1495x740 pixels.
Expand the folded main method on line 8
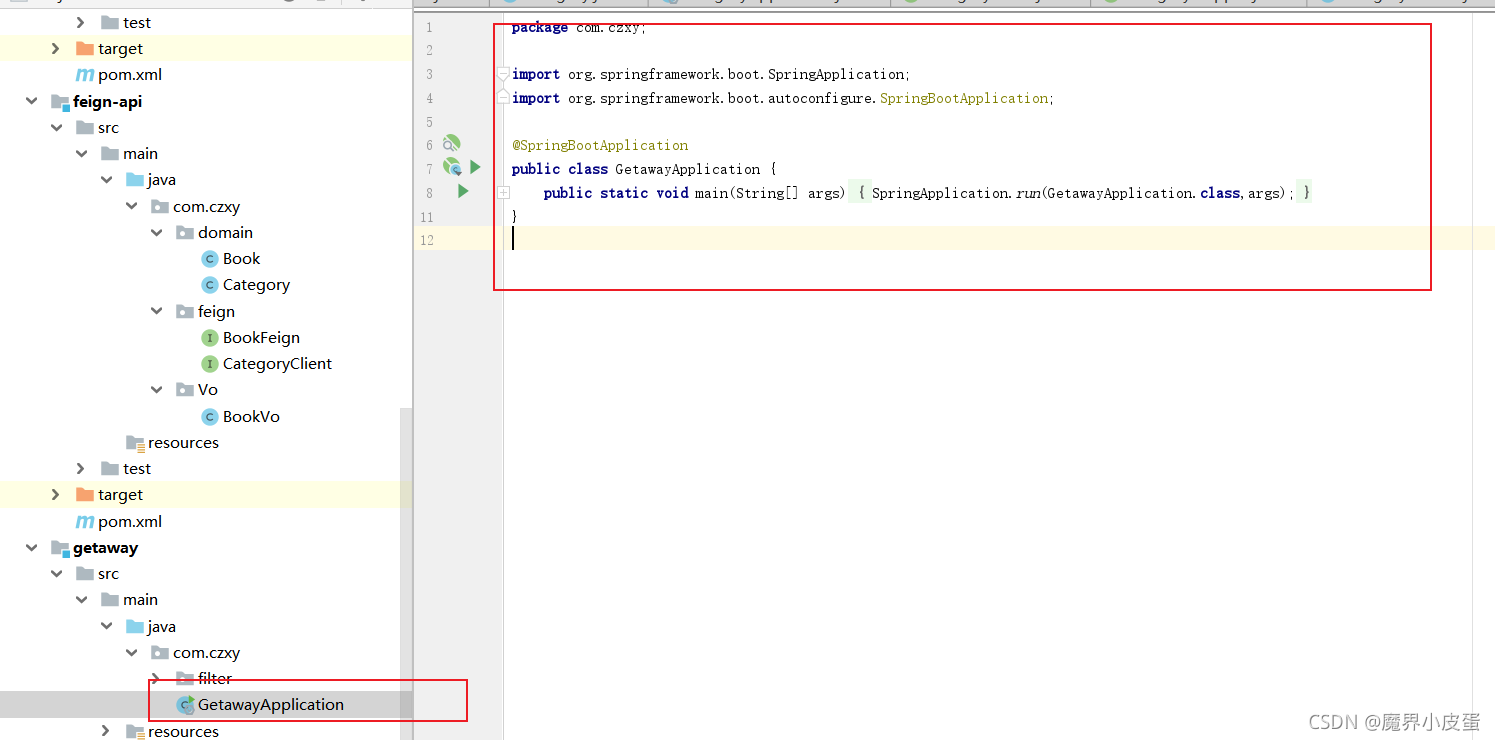[504, 192]
